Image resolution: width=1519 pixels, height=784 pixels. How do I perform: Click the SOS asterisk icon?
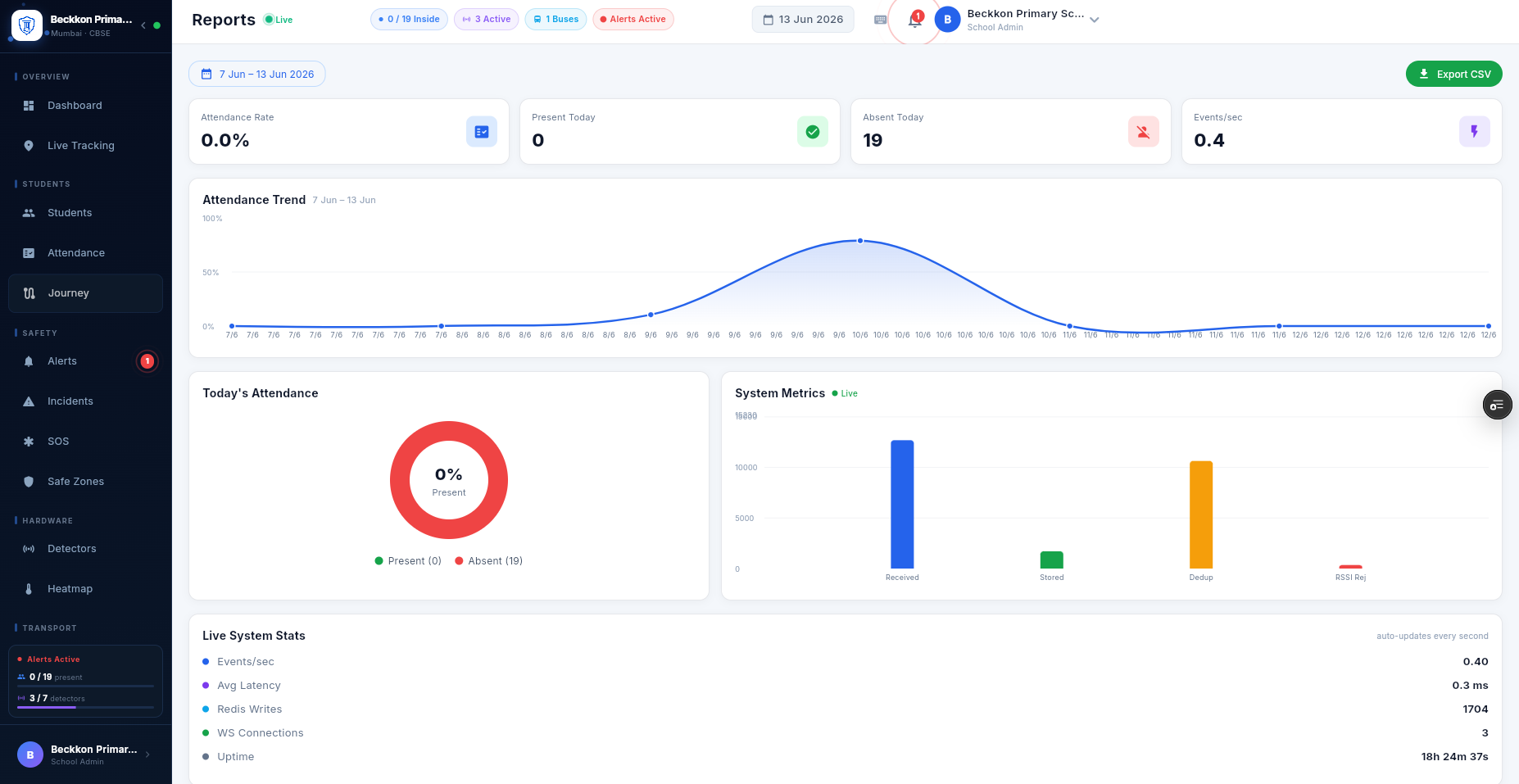(29, 442)
